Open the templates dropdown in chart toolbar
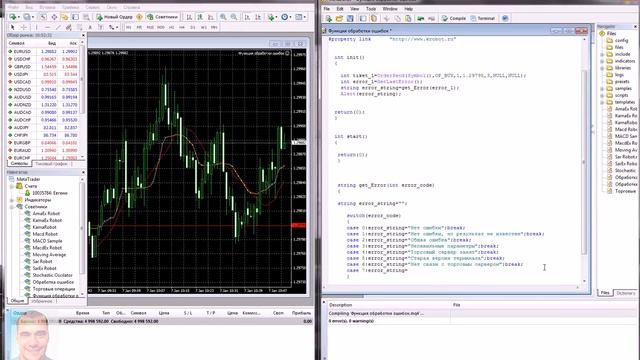The width and height of the screenshot is (640, 360). (x=301, y=17)
